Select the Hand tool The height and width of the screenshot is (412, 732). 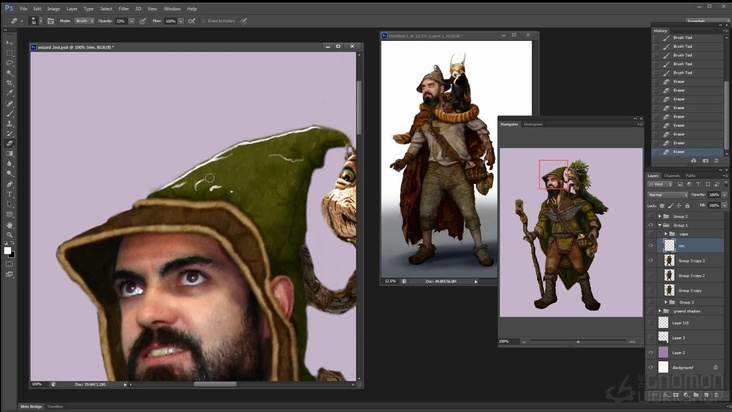pyautogui.click(x=9, y=225)
